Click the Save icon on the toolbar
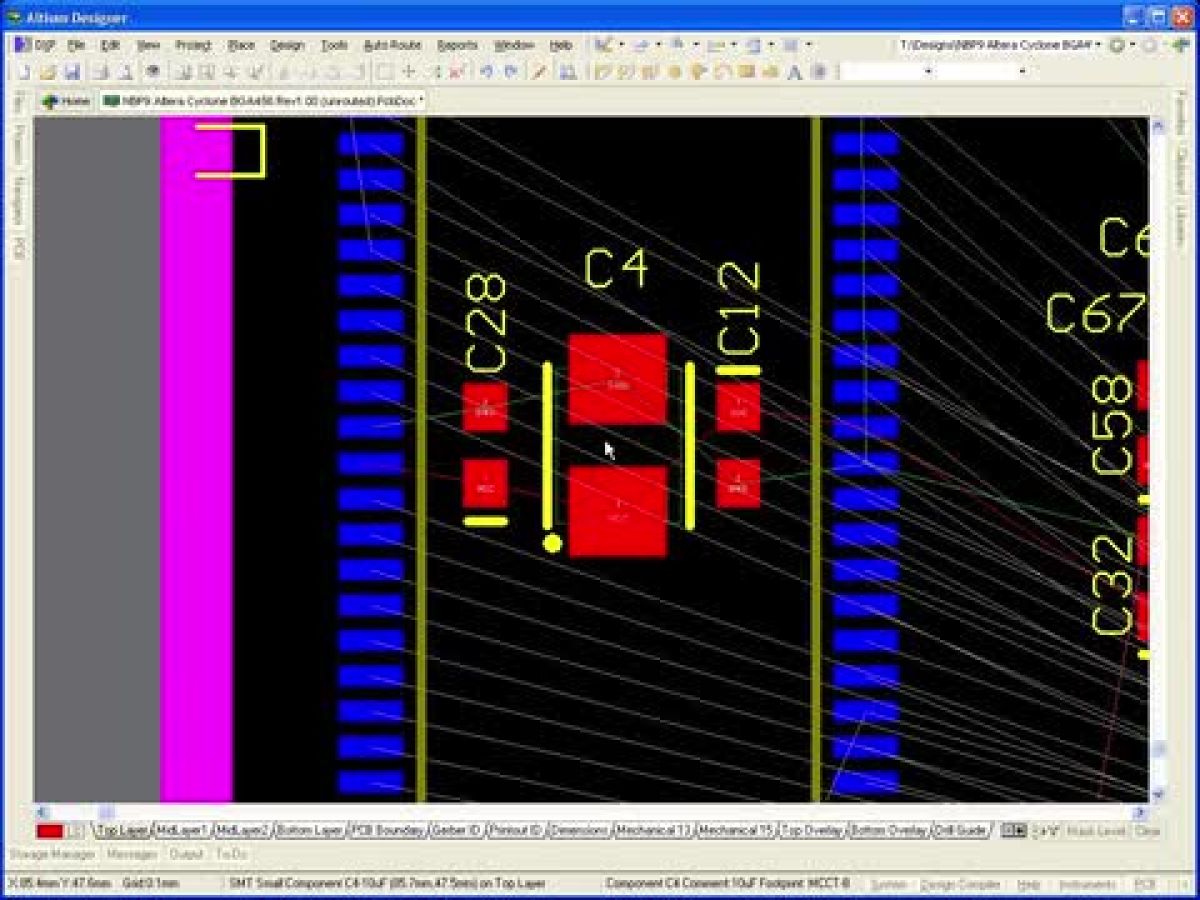1200x900 pixels. tap(70, 72)
